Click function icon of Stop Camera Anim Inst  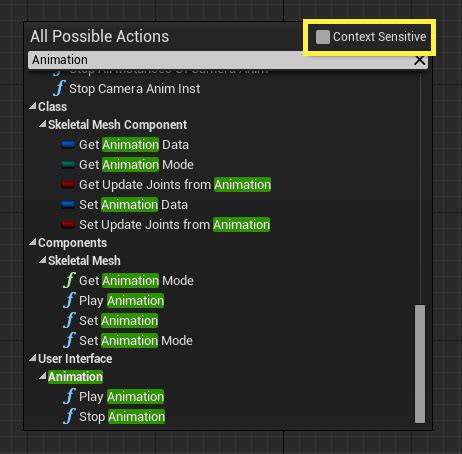pos(59,88)
